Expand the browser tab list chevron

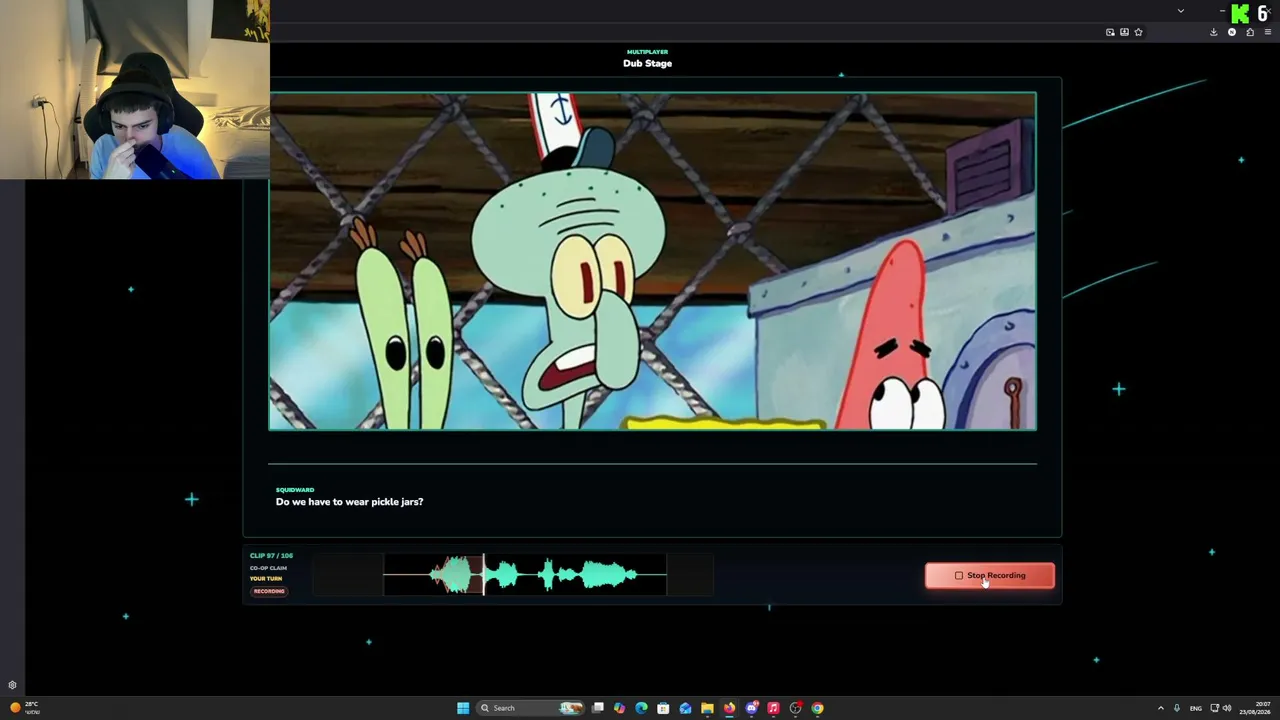[1181, 11]
